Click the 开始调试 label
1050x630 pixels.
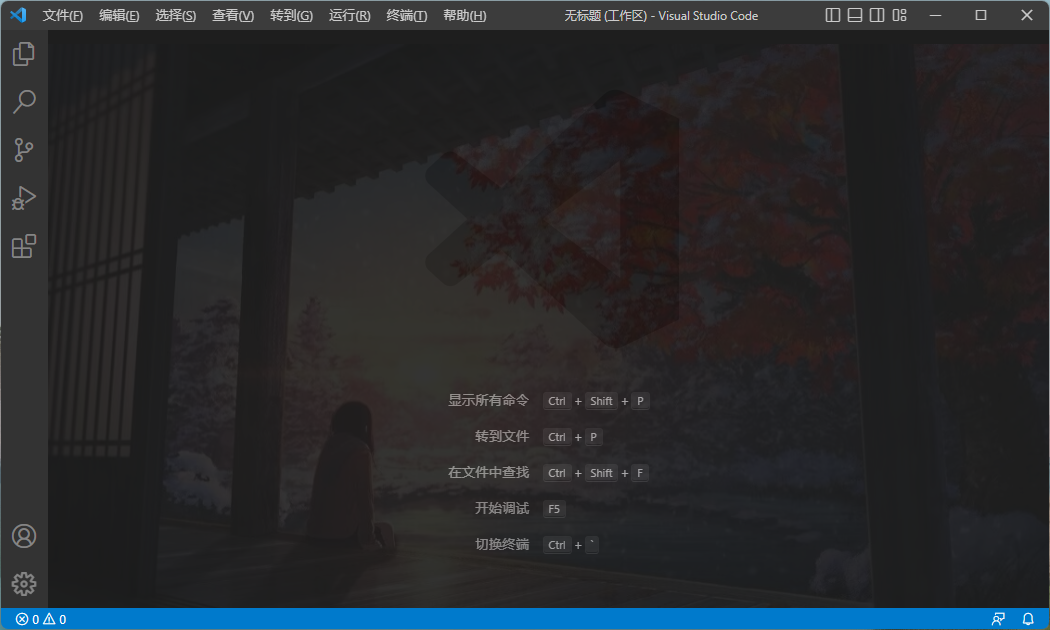pos(502,509)
